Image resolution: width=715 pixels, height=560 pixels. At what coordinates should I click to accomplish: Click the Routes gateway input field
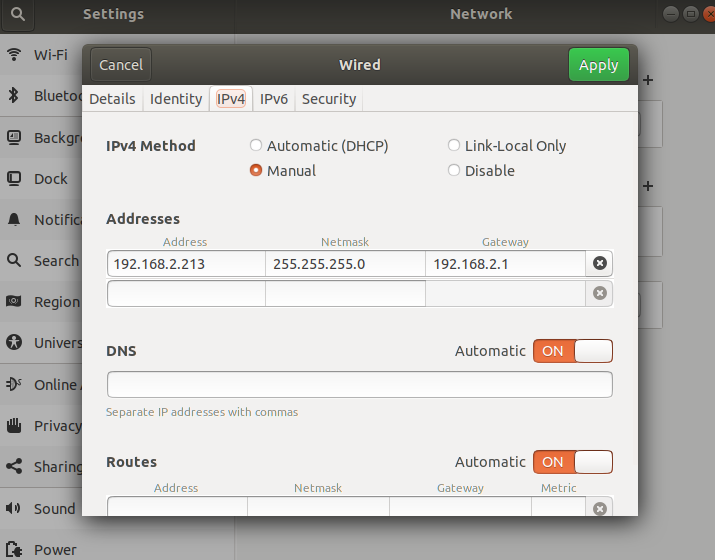tap(461, 507)
